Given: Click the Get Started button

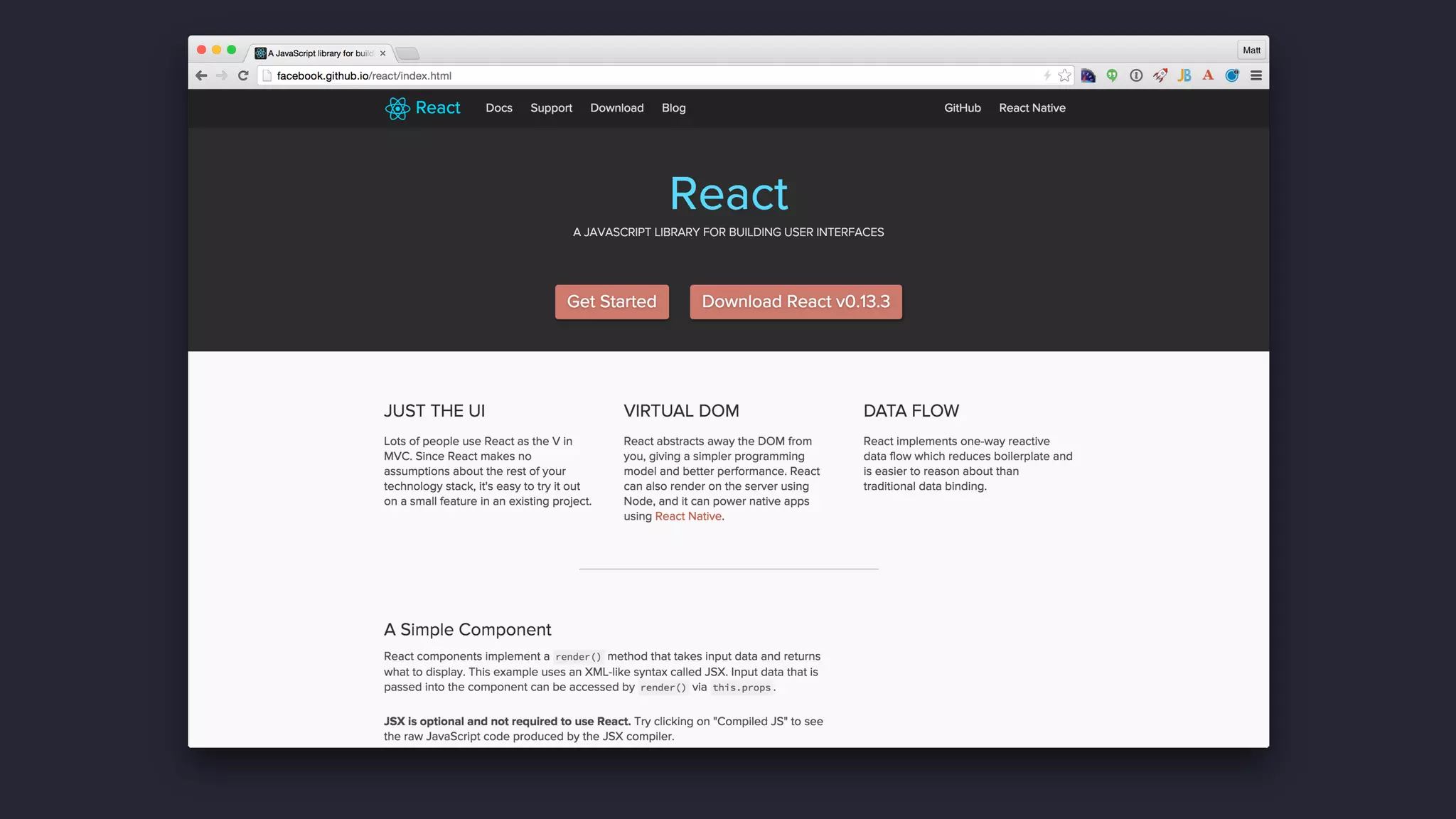Looking at the screenshot, I should [x=612, y=302].
